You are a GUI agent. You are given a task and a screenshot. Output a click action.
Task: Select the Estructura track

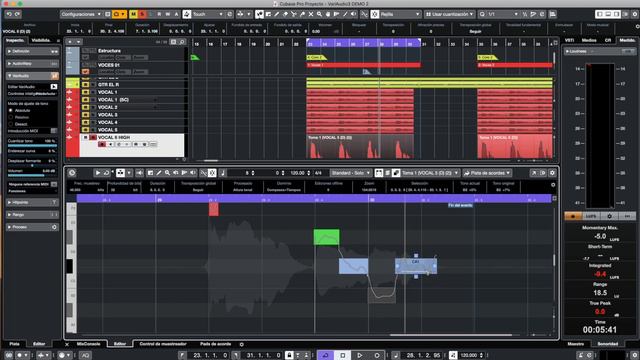(109, 51)
